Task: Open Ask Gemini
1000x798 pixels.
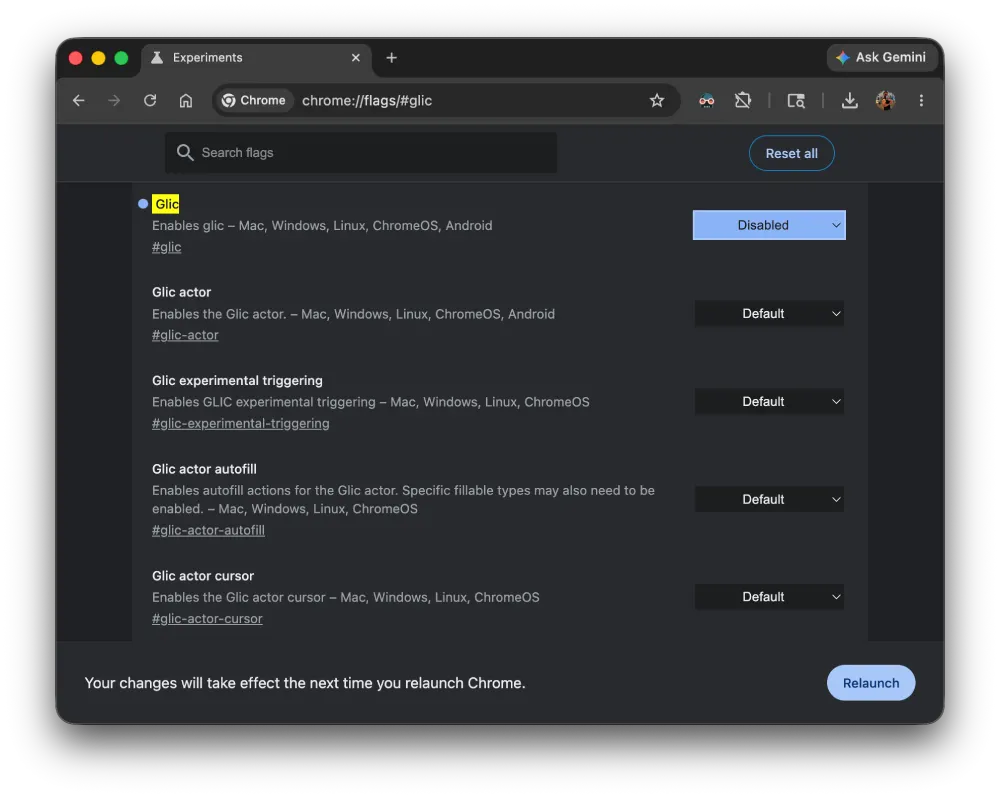Action: 883,57
